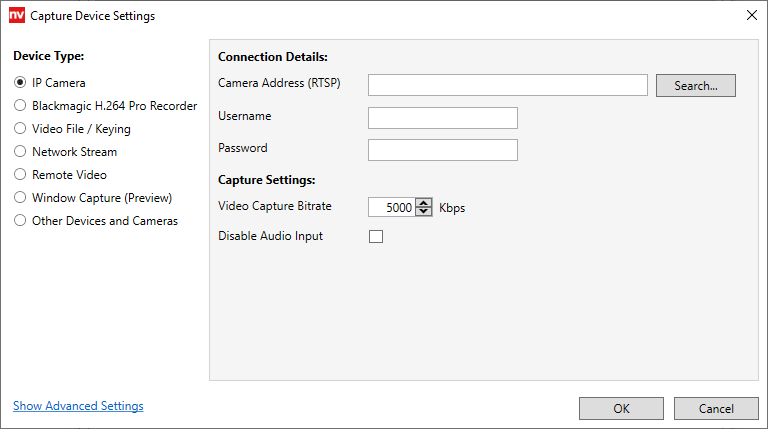This screenshot has height=429, width=768.
Task: Select Remote Video as device type
Action: coord(20,175)
